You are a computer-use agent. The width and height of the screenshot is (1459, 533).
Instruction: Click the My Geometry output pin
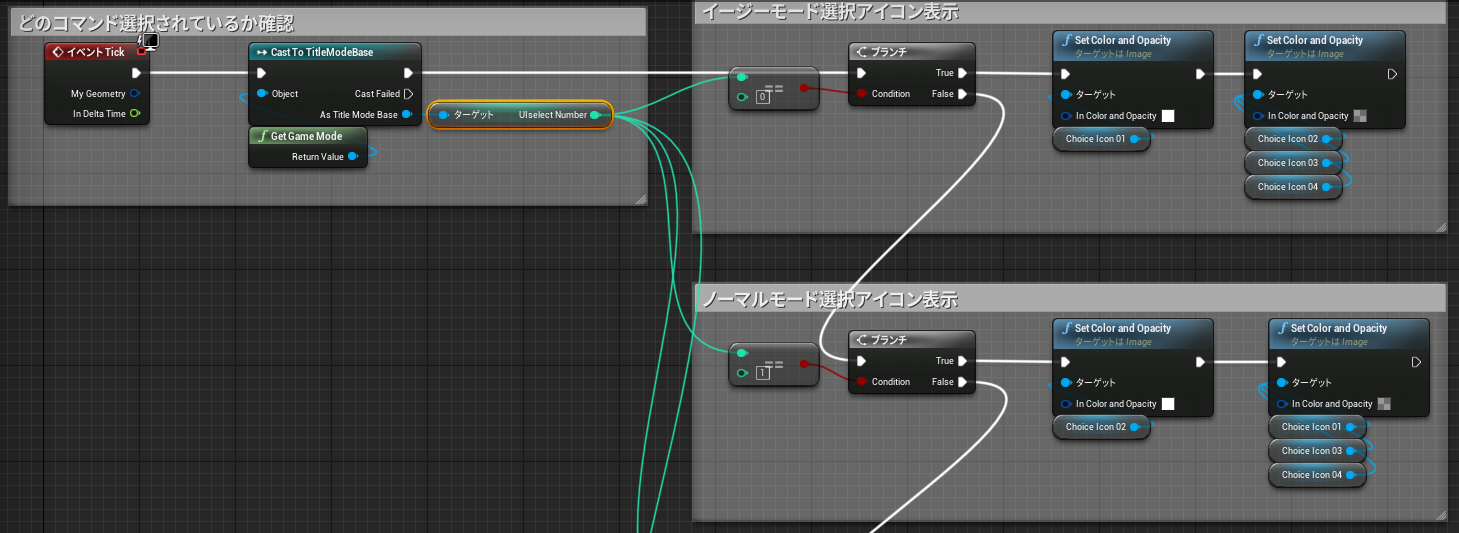134,94
